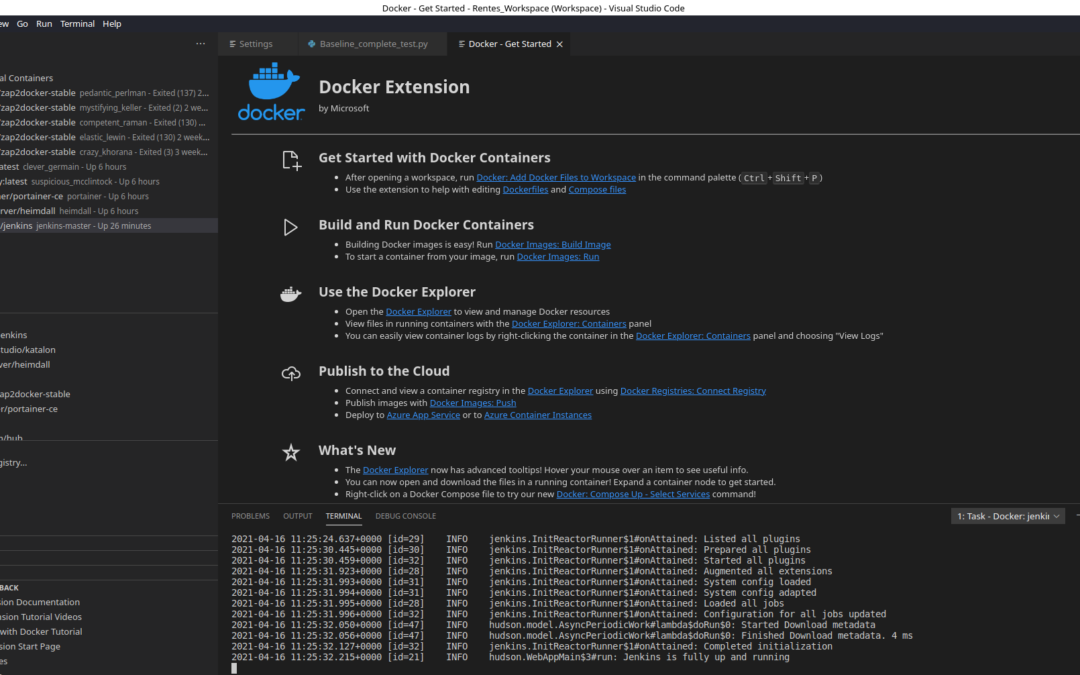This screenshot has width=1080, height=675.
Task: Open the Docker: Add Docker Files to Workspace link
Action: pos(556,178)
